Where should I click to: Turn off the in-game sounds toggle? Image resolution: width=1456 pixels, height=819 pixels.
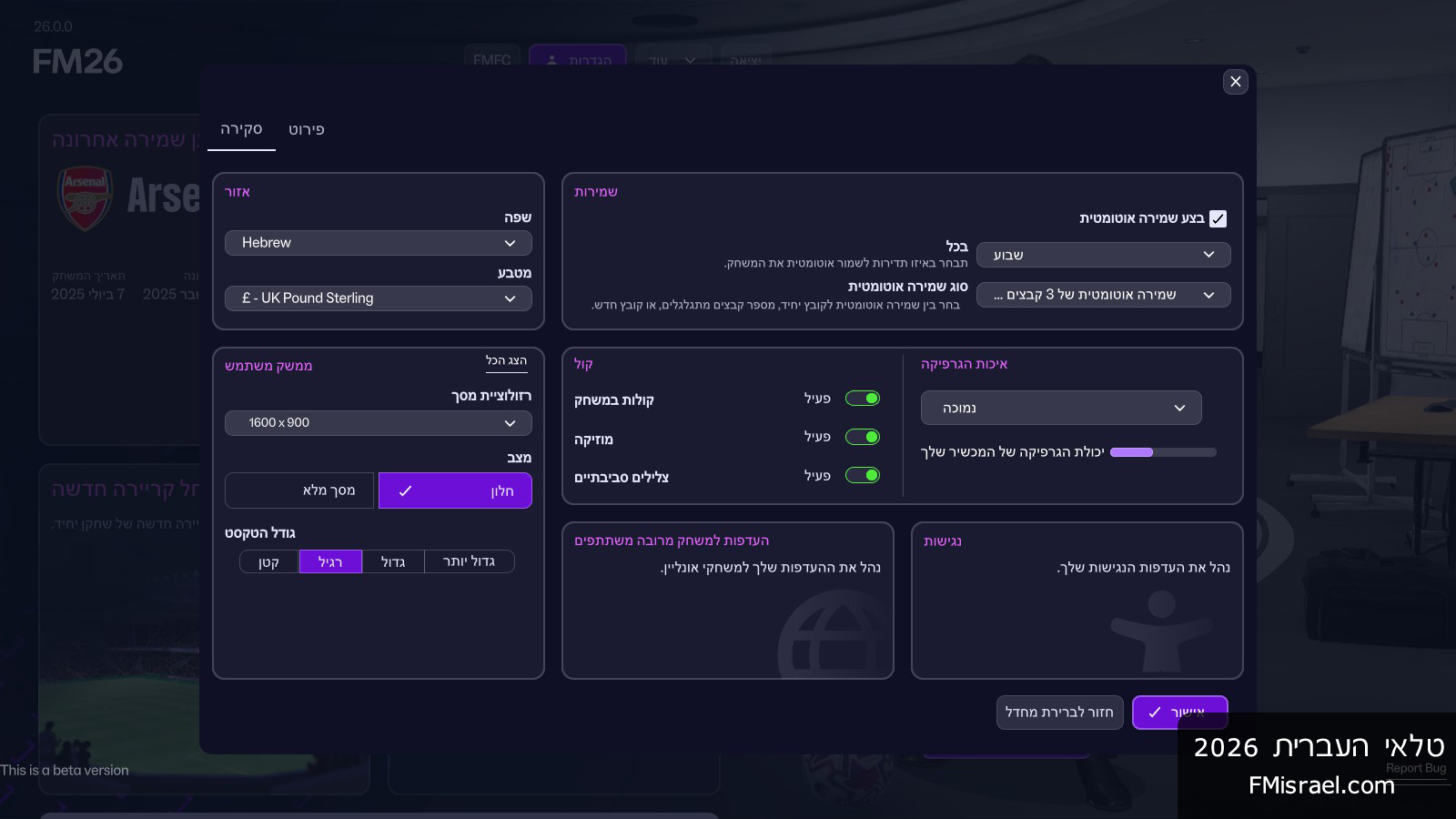[862, 399]
